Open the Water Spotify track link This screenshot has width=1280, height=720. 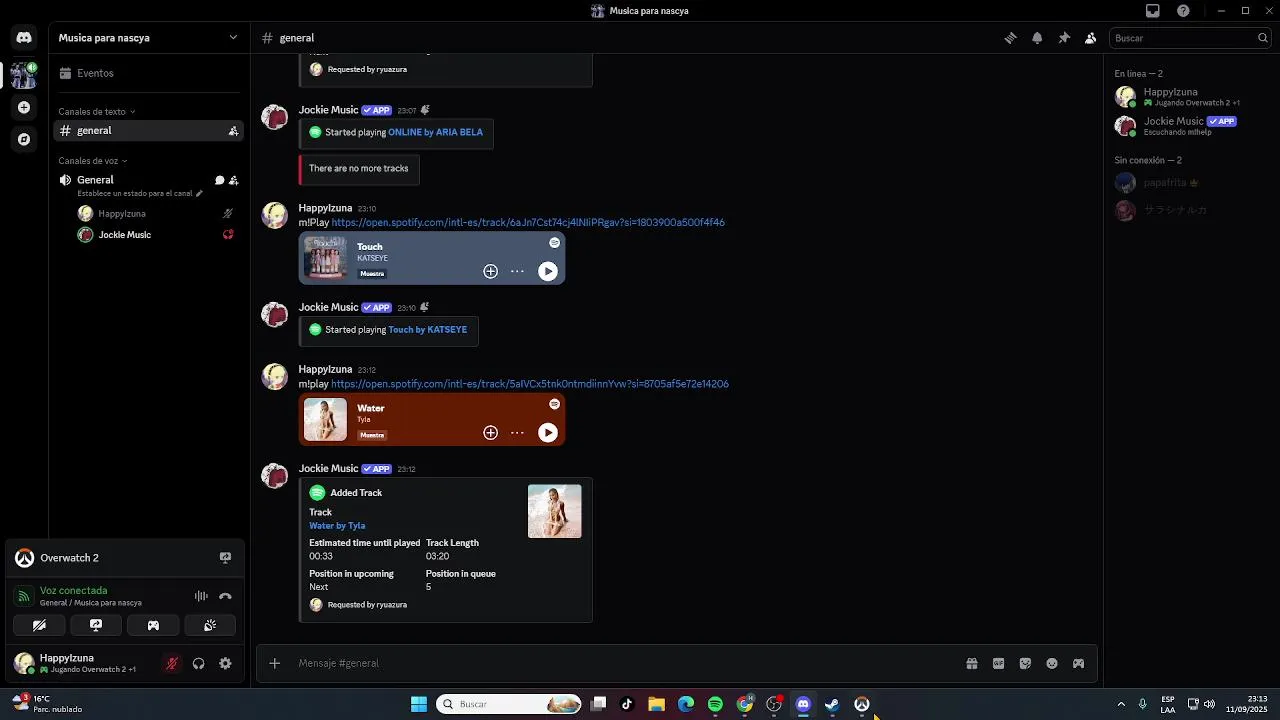(x=530, y=384)
